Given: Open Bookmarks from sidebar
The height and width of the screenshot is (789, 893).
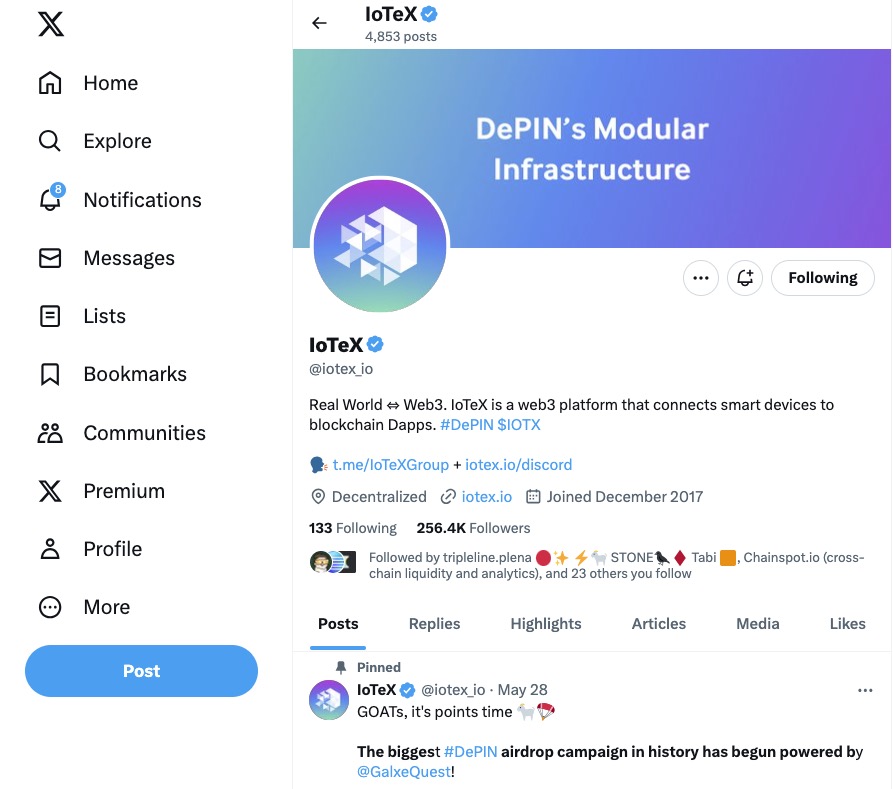Looking at the screenshot, I should (50, 374).
